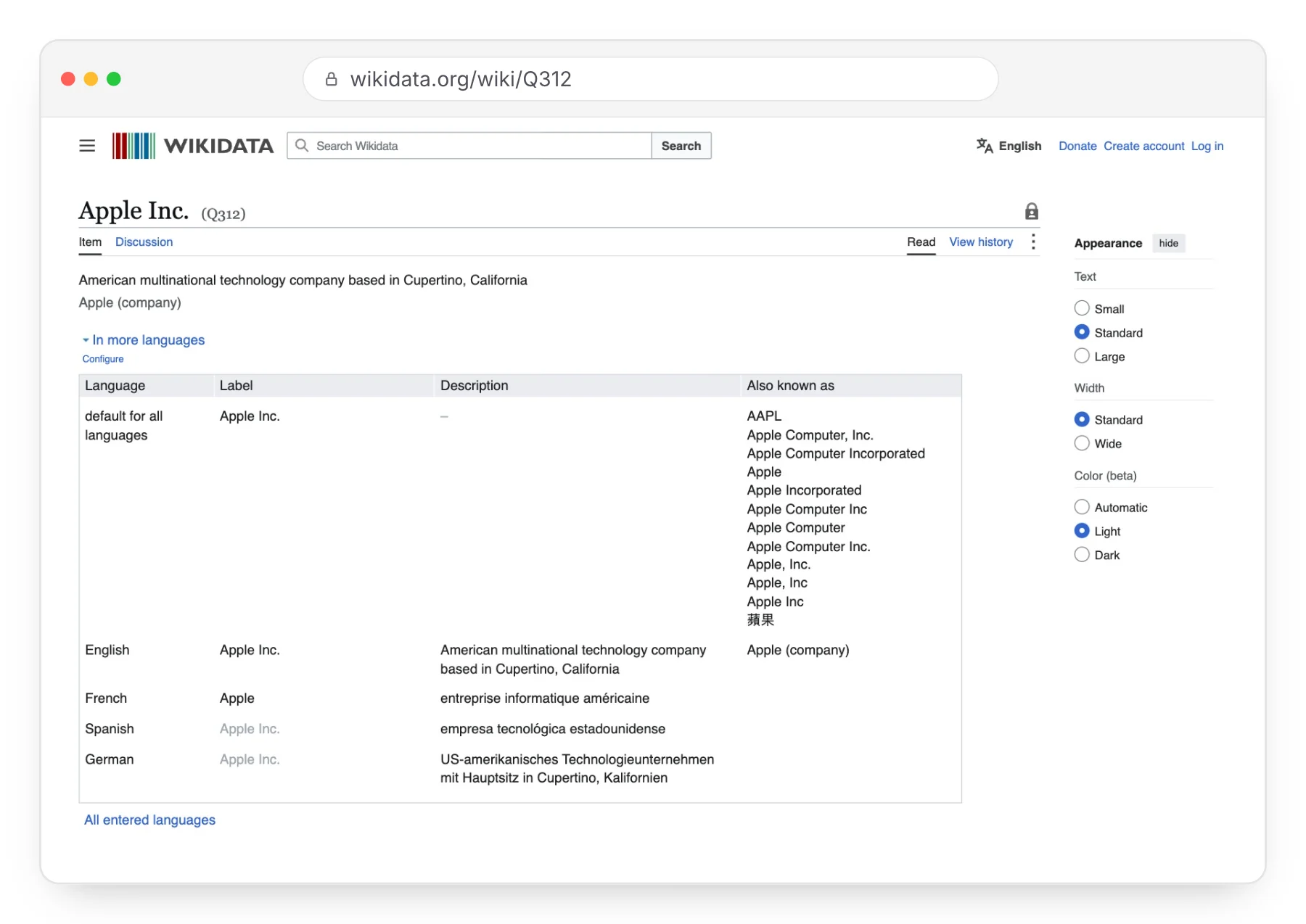The image size is (1306, 924).
Task: Hide the Appearance panel
Action: click(1168, 243)
